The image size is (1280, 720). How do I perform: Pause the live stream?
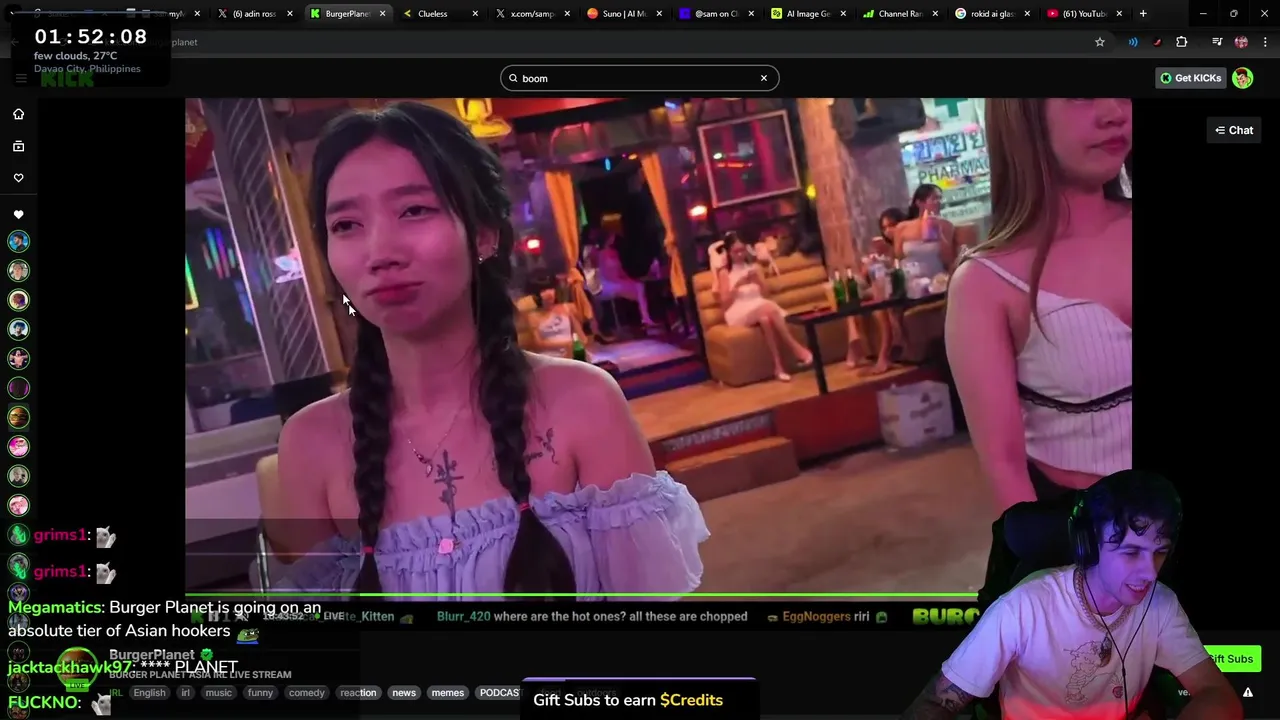point(213,616)
